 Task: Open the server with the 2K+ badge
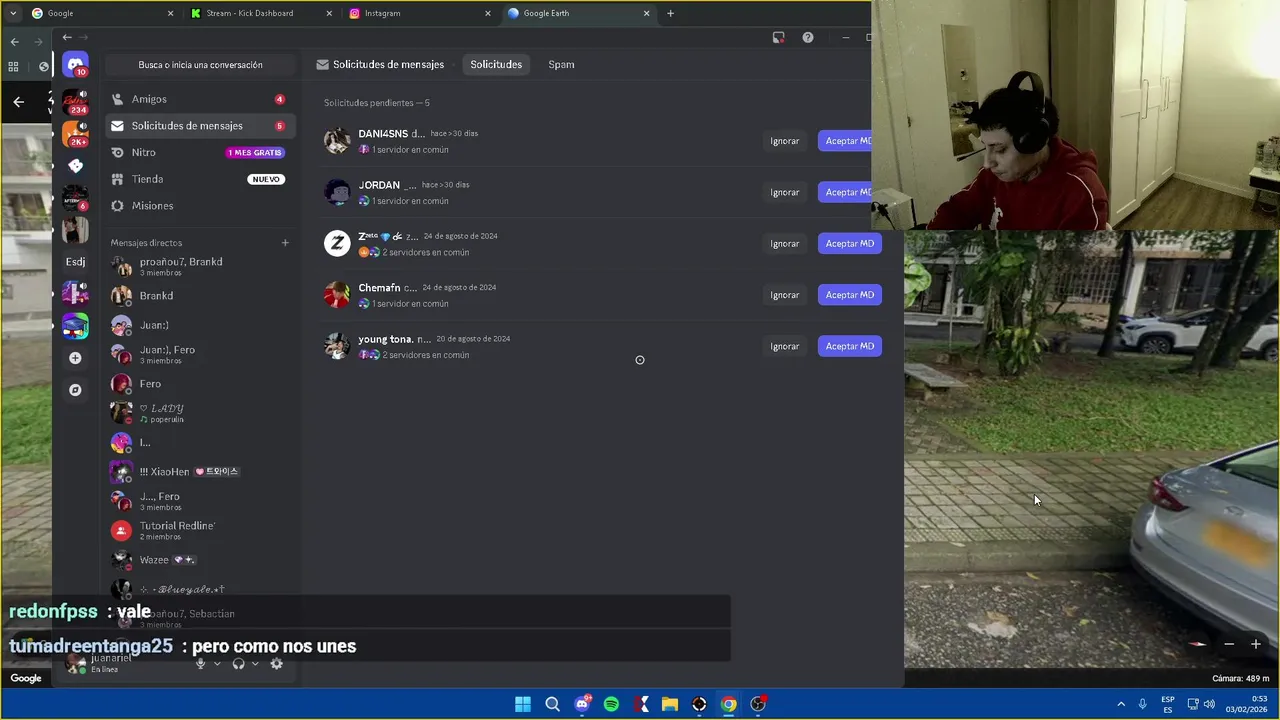coord(75,133)
